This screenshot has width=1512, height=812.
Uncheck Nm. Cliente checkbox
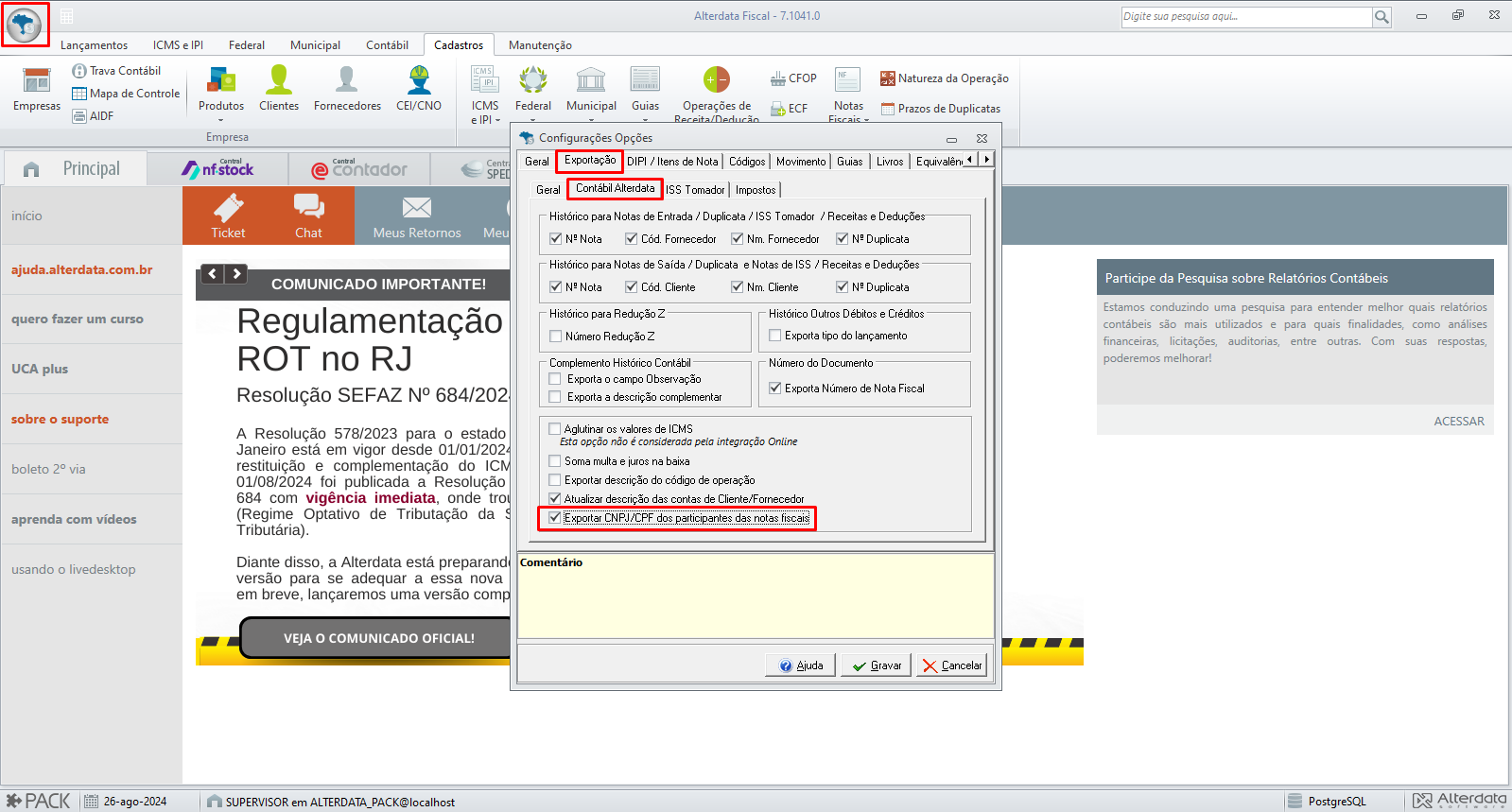[738, 287]
